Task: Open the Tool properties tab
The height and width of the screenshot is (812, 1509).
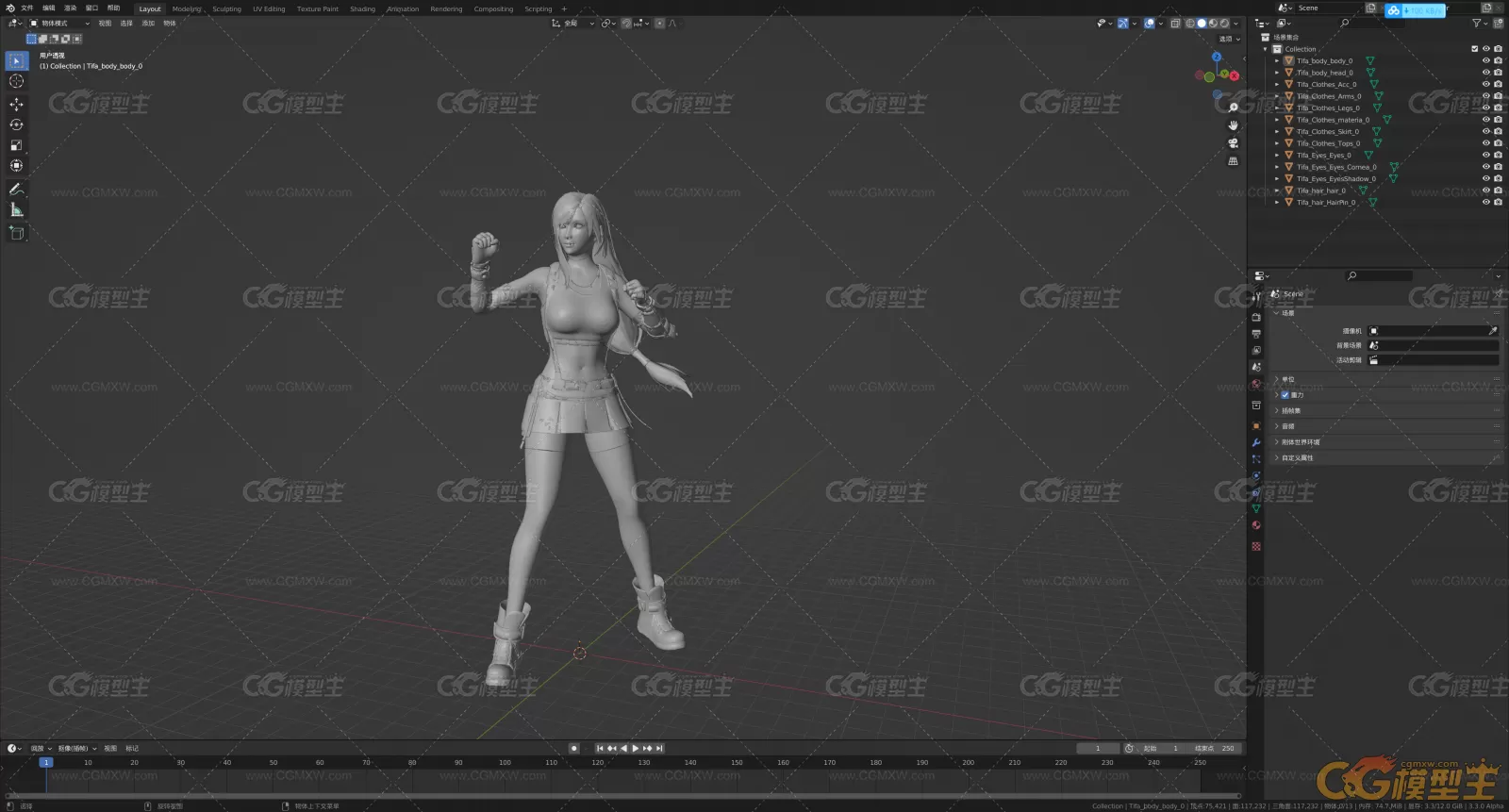Action: 1256,297
